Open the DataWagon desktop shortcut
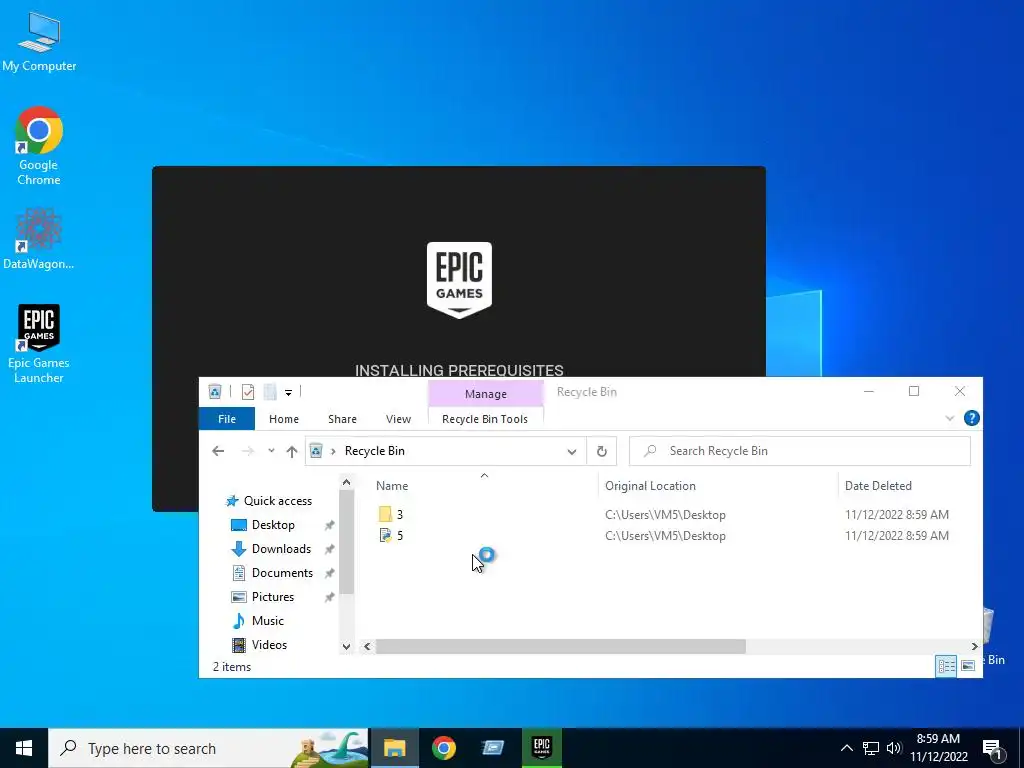1024x768 pixels. point(39,238)
